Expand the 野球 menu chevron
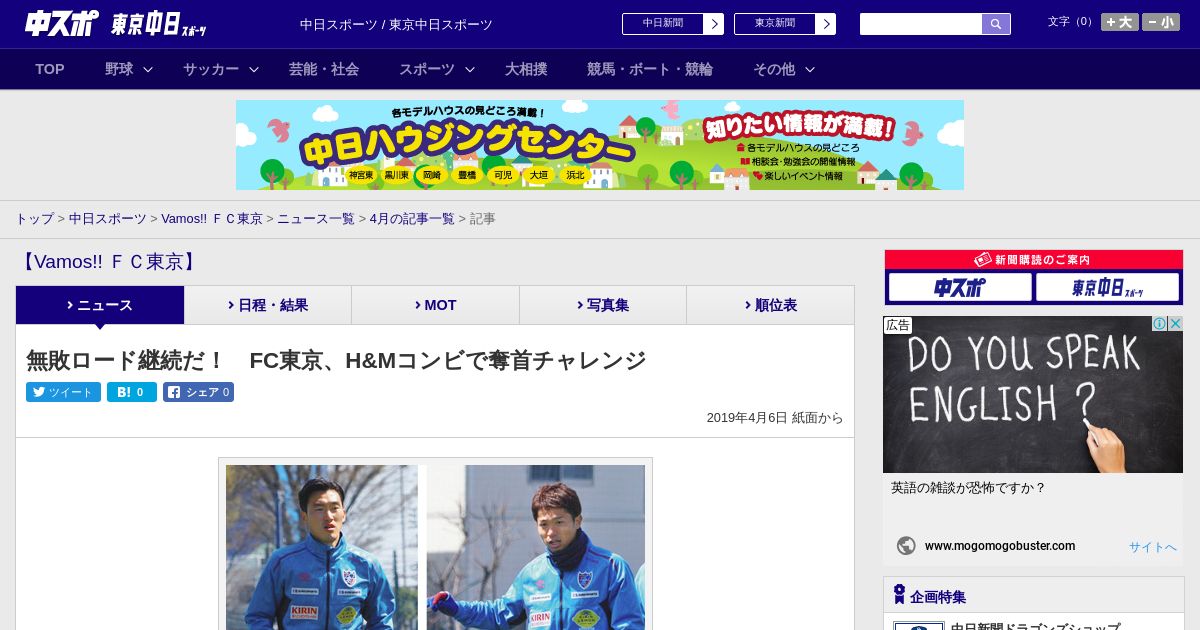The width and height of the screenshot is (1200, 630). [148, 70]
